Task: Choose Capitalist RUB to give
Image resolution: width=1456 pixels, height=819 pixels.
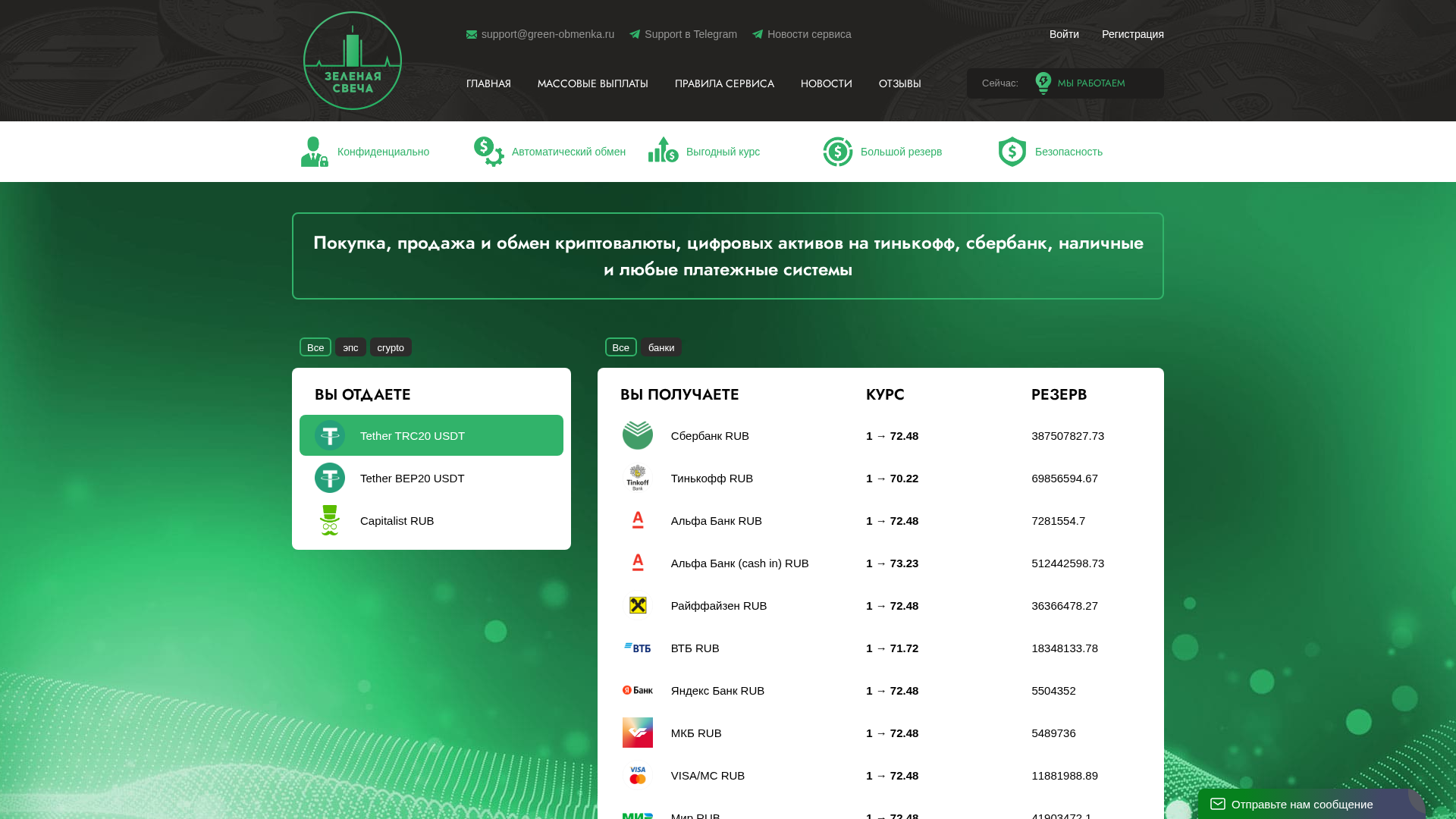Action: (431, 520)
